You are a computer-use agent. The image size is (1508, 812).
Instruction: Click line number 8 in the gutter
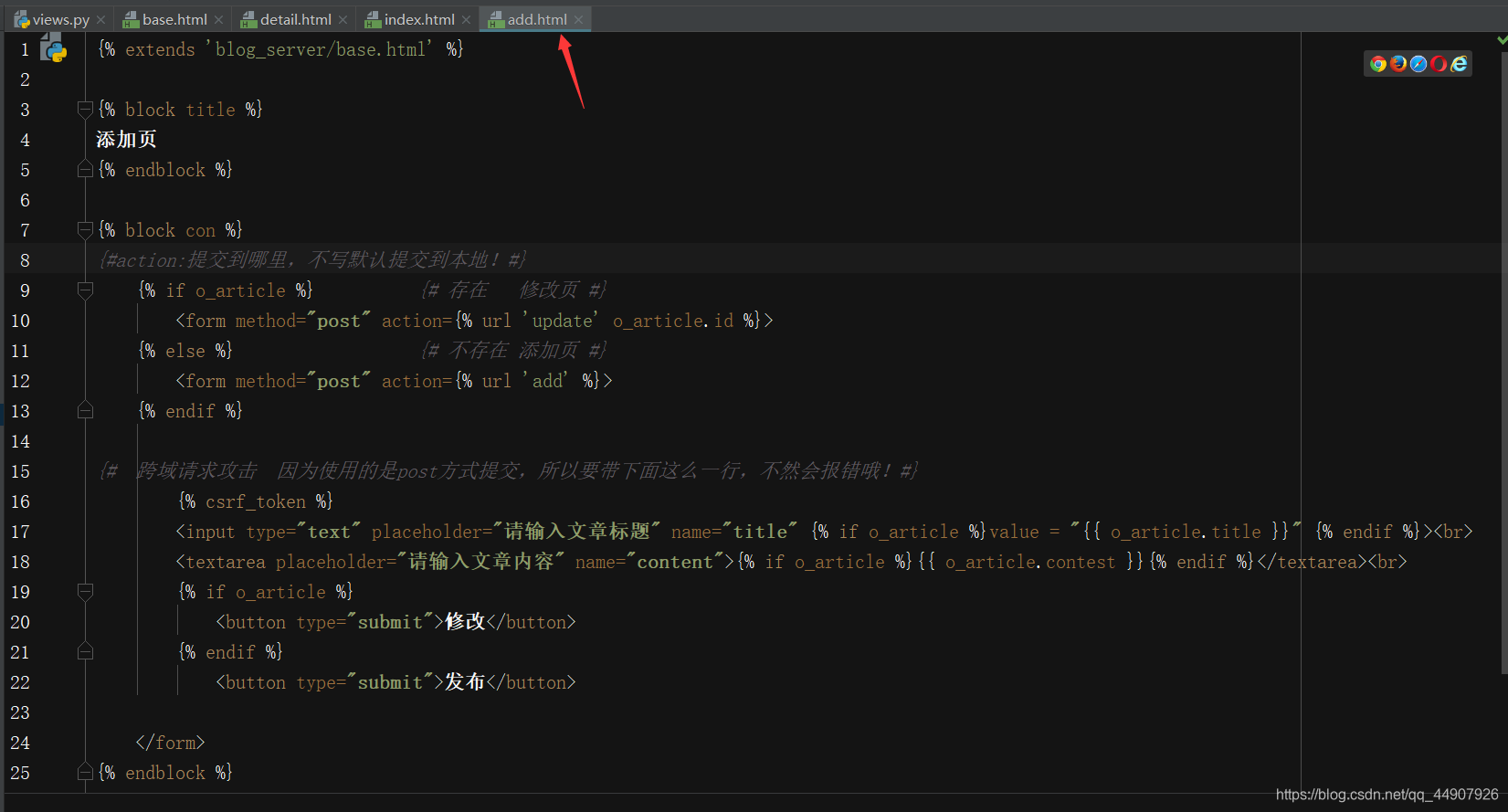[x=25, y=260]
